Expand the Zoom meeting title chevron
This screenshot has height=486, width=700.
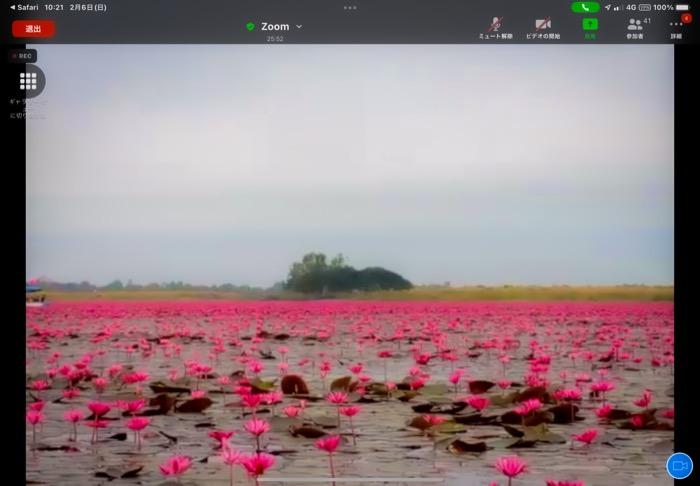click(x=299, y=27)
